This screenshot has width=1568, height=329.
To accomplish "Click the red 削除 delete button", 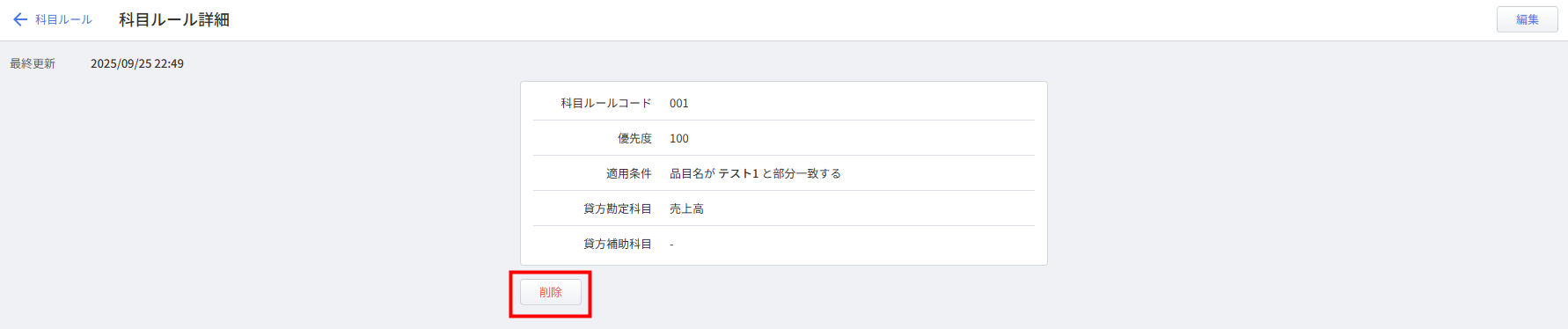I will [551, 292].
